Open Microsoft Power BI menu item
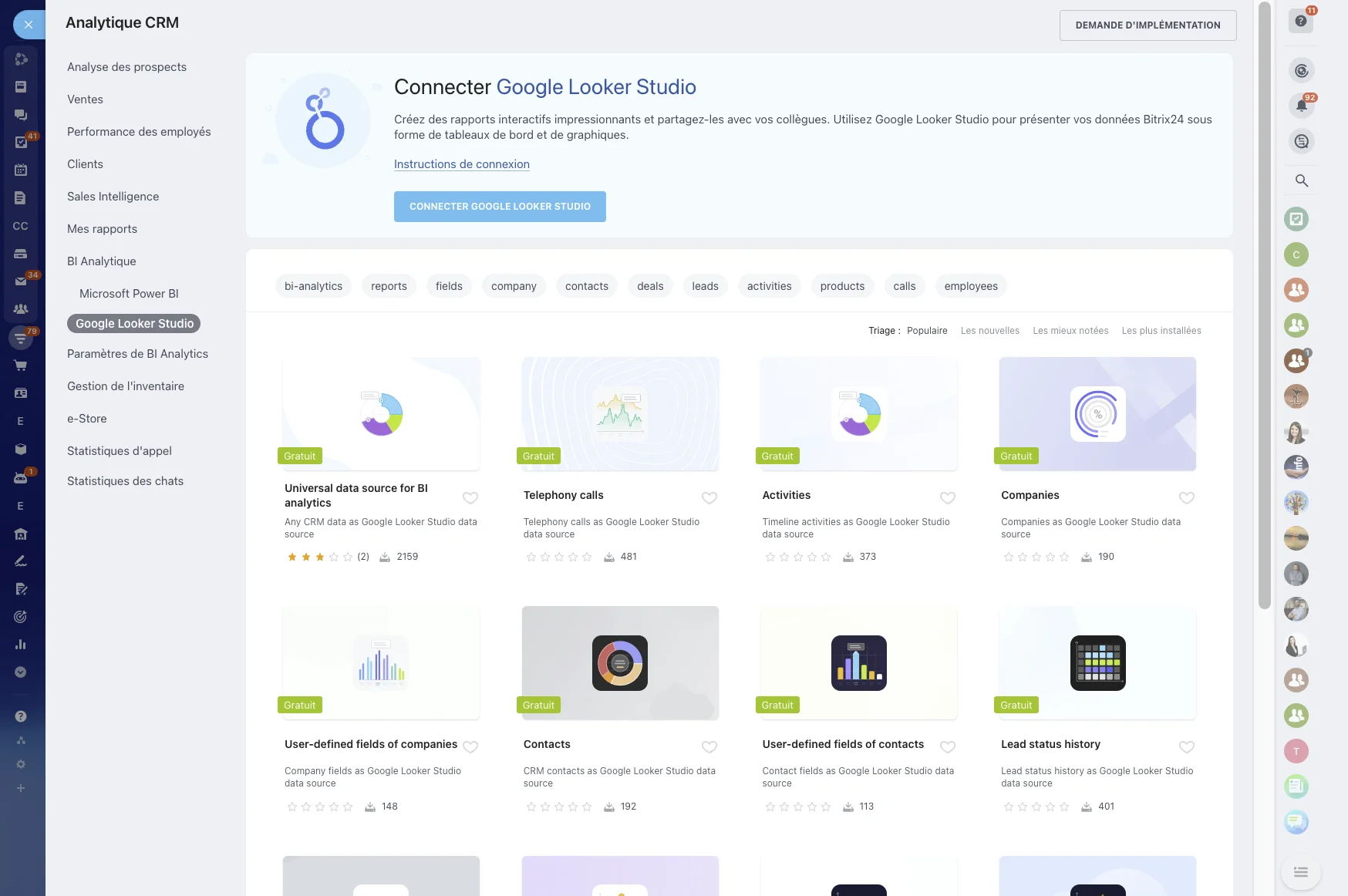 tap(129, 294)
